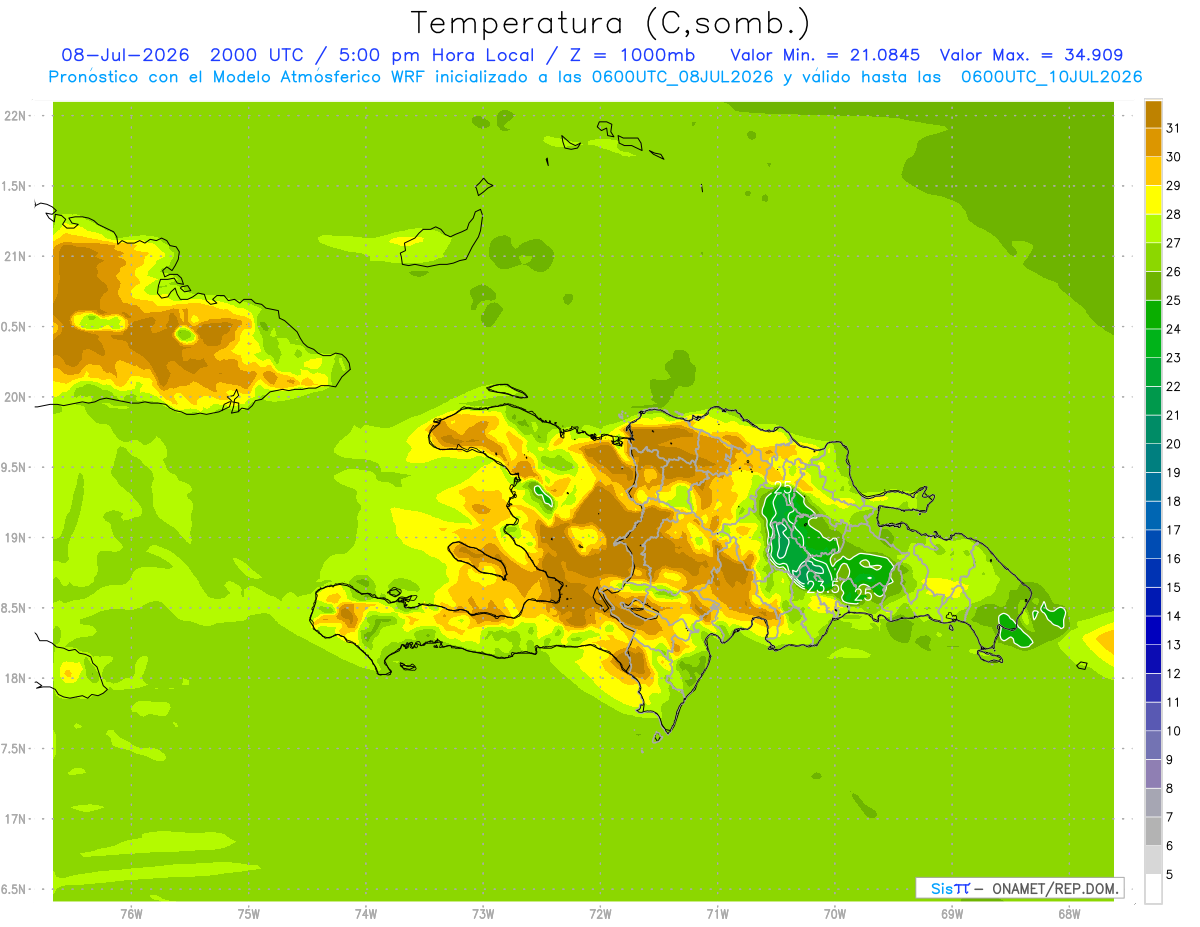Click the "22N" latitude label

[14, 116]
